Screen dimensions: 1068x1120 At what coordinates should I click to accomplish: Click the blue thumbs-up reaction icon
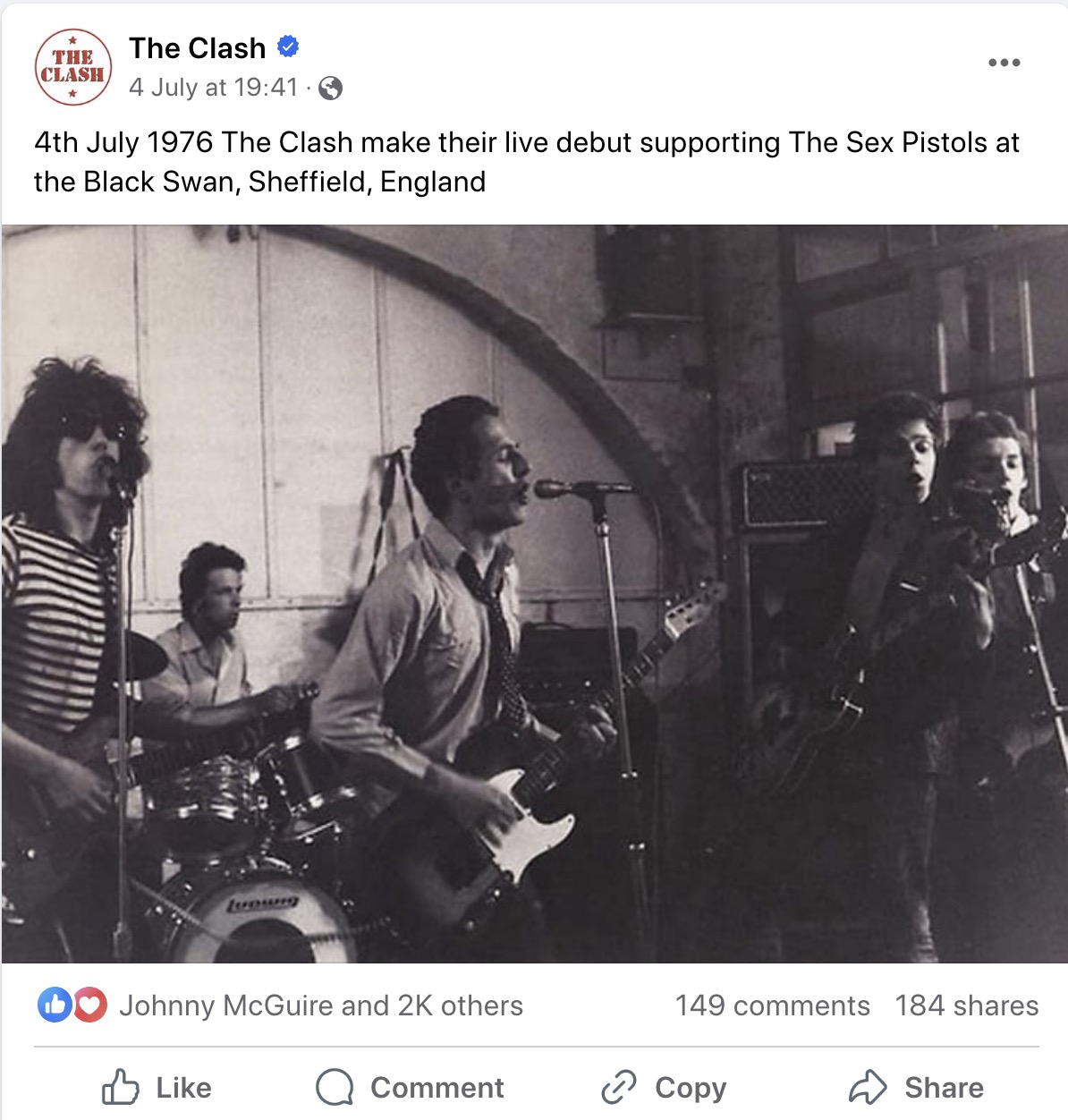pyautogui.click(x=54, y=1005)
